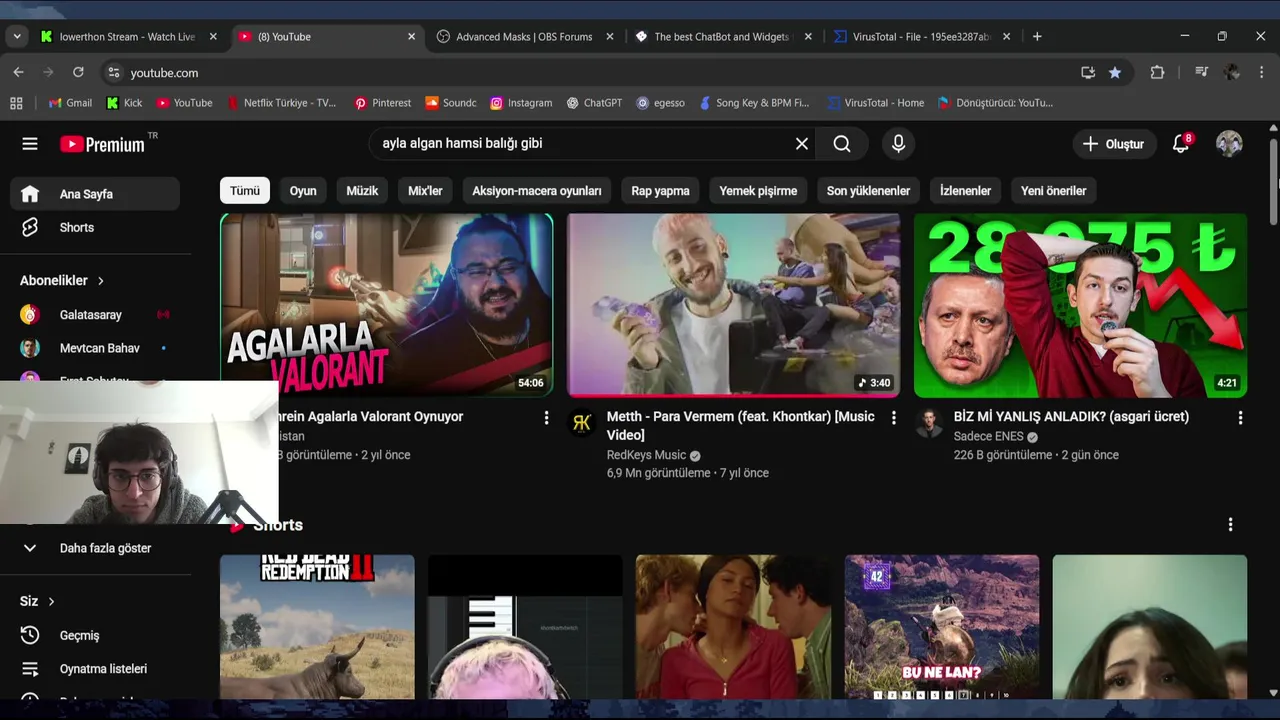Image resolution: width=1280 pixels, height=720 pixels.
Task: Clear the search box with the X icon
Action: coord(802,144)
